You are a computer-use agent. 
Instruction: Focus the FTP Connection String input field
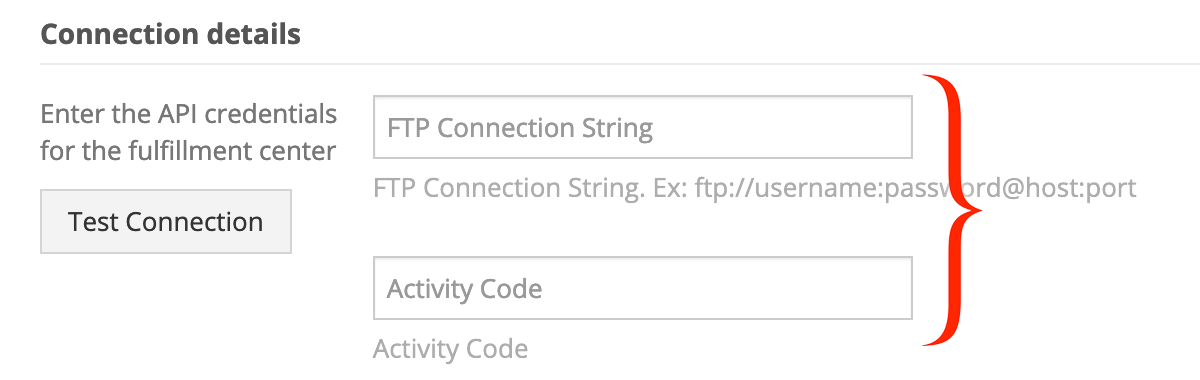[x=643, y=127]
